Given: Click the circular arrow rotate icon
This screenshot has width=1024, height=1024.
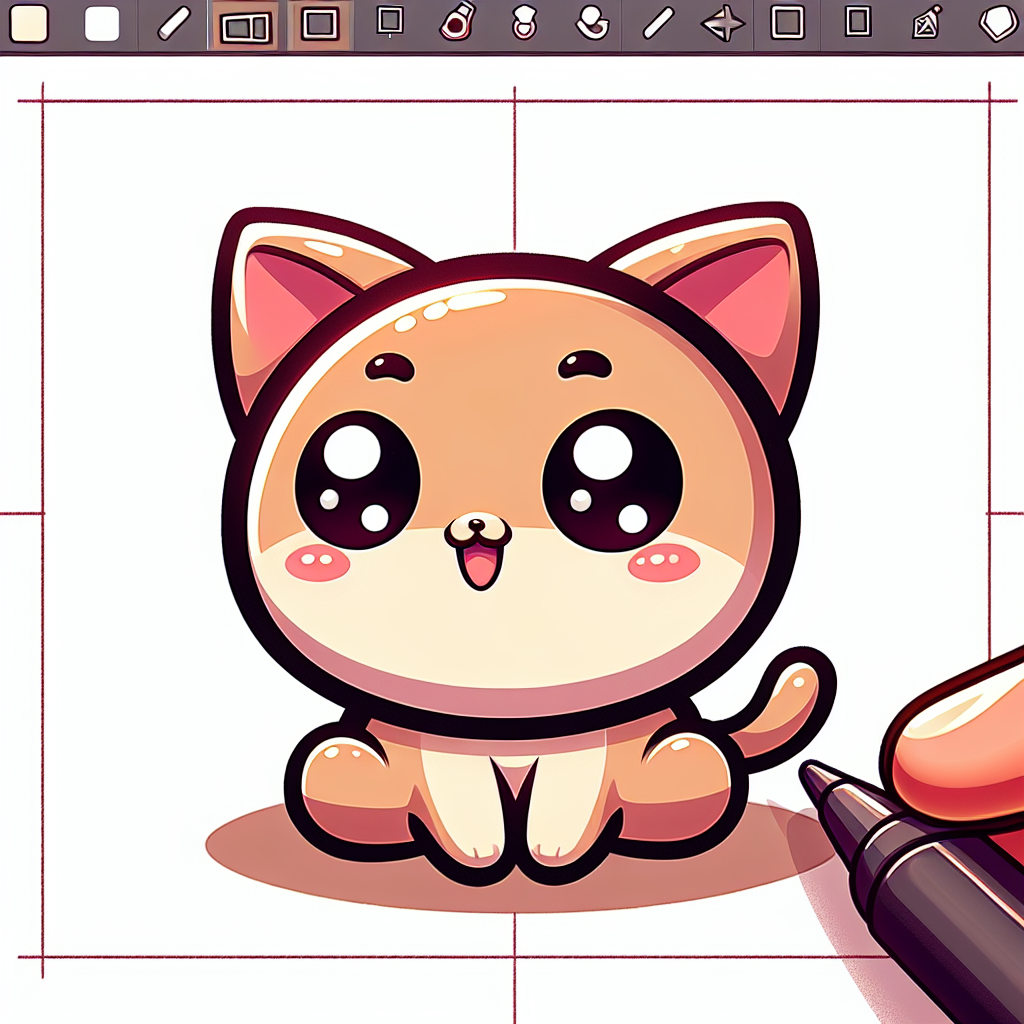Looking at the screenshot, I should [594, 22].
